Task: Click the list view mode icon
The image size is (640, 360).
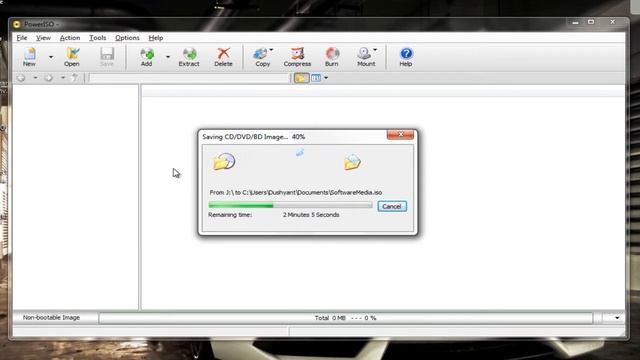Action: [x=316, y=78]
